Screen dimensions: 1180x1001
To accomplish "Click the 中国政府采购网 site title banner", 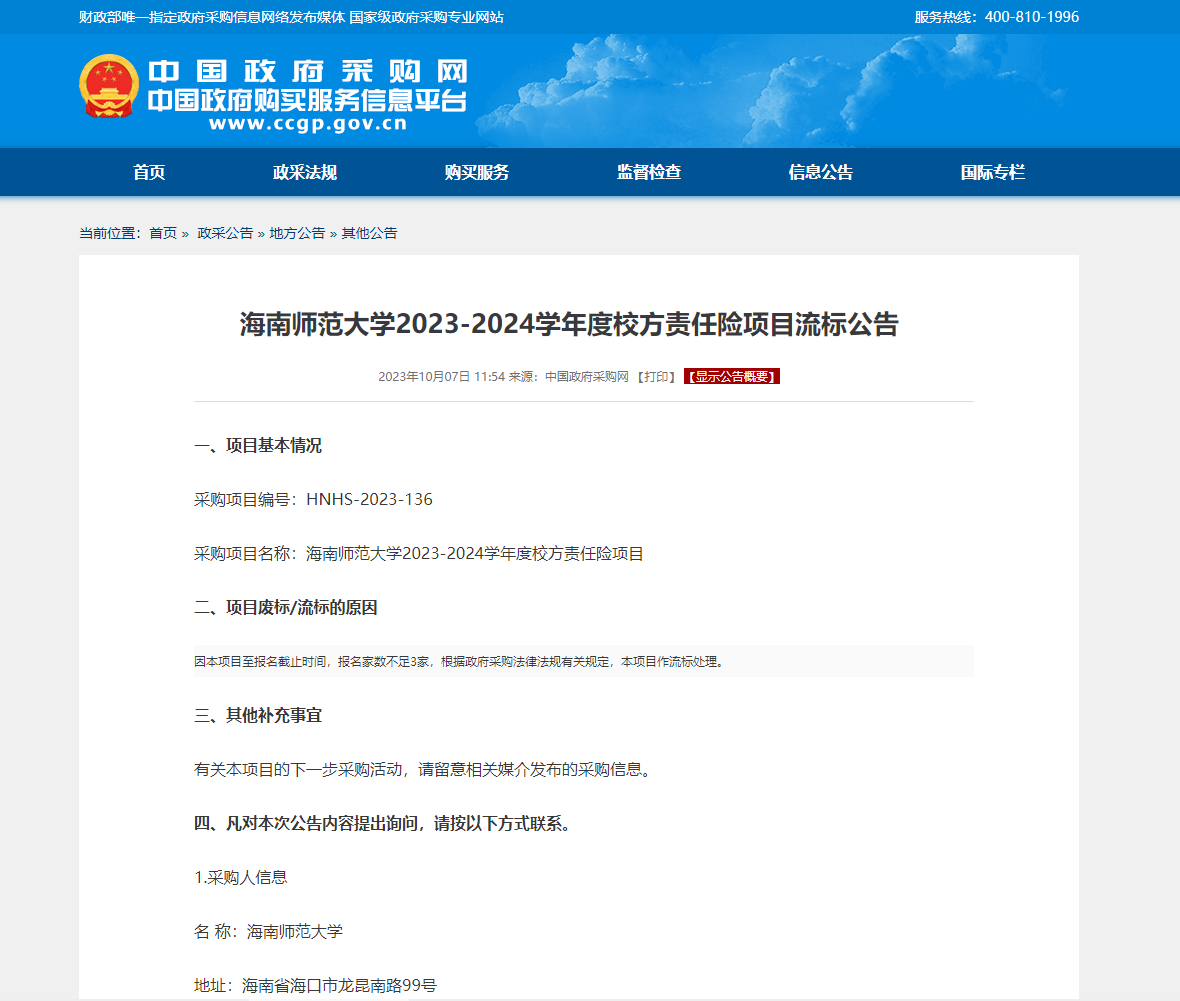I will pyautogui.click(x=308, y=72).
